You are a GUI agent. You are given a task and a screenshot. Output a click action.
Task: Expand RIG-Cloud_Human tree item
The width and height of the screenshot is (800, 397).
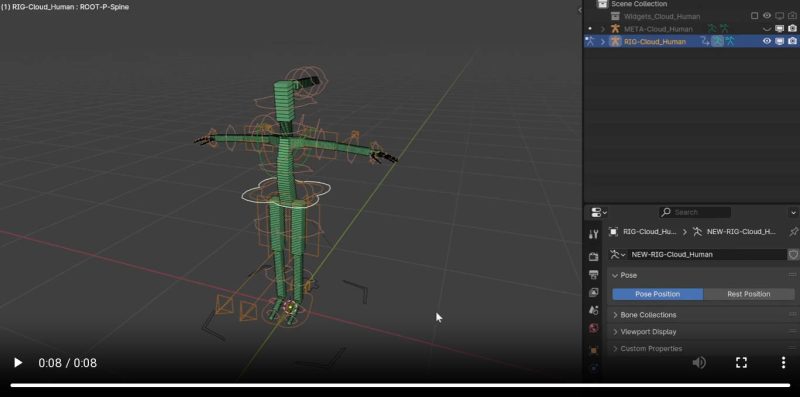tap(603, 42)
